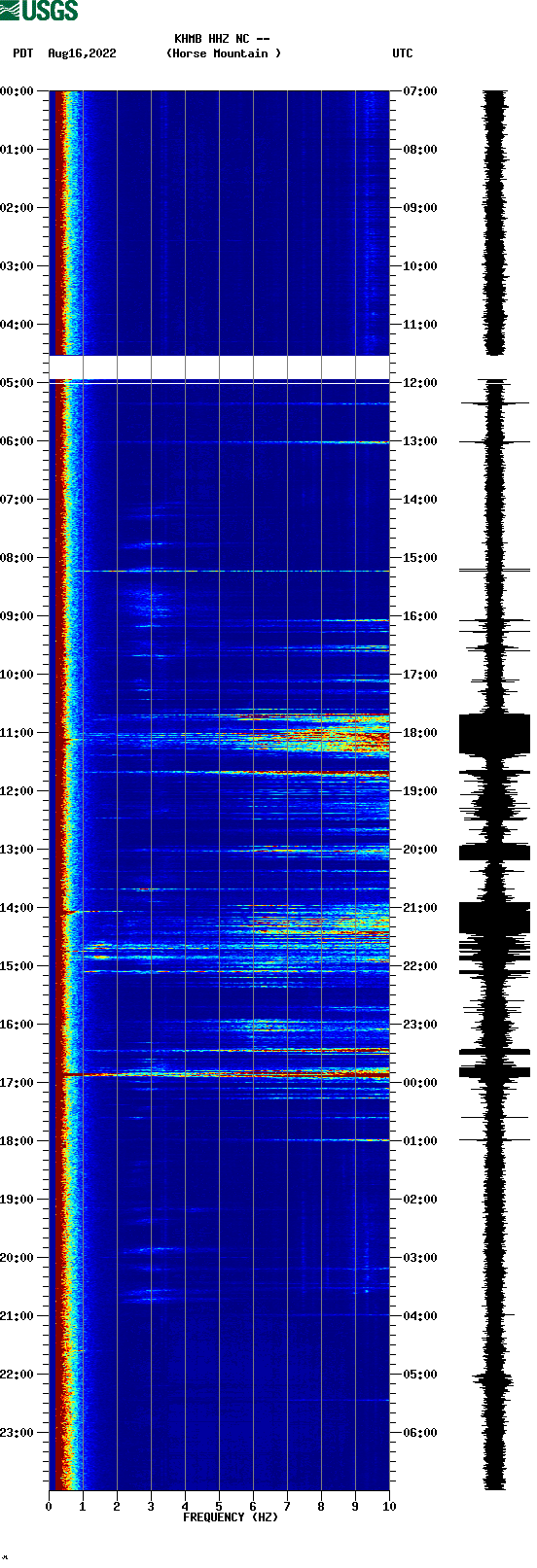Click the 17:00 PDT time label

[17, 1083]
